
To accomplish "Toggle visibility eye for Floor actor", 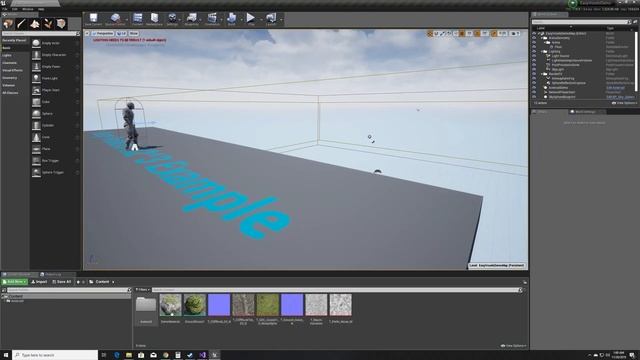I will [x=534, y=47].
